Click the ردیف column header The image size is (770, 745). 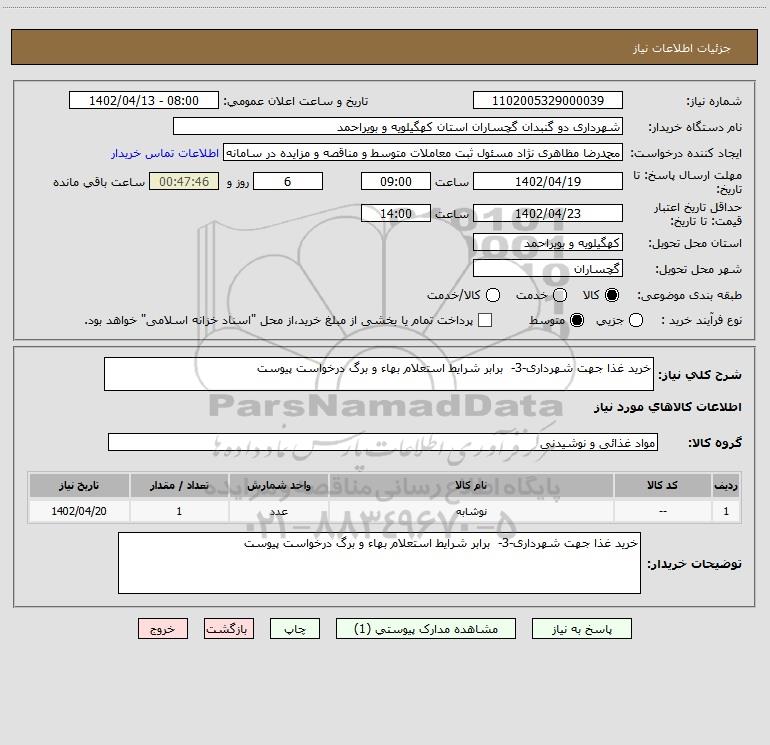tap(726, 485)
